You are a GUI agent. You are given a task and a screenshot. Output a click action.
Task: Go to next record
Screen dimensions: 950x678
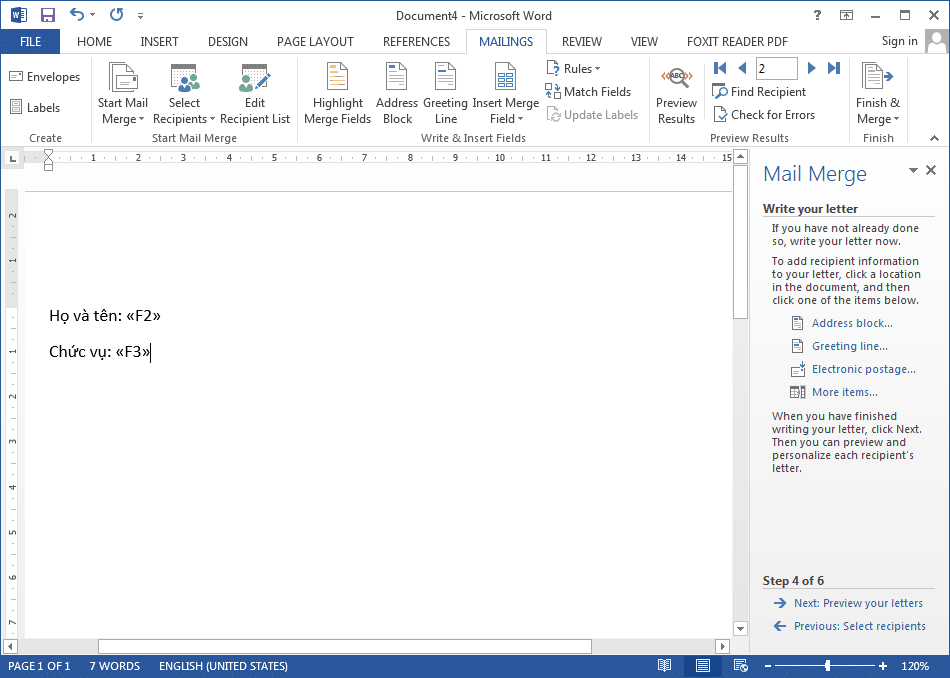click(811, 68)
